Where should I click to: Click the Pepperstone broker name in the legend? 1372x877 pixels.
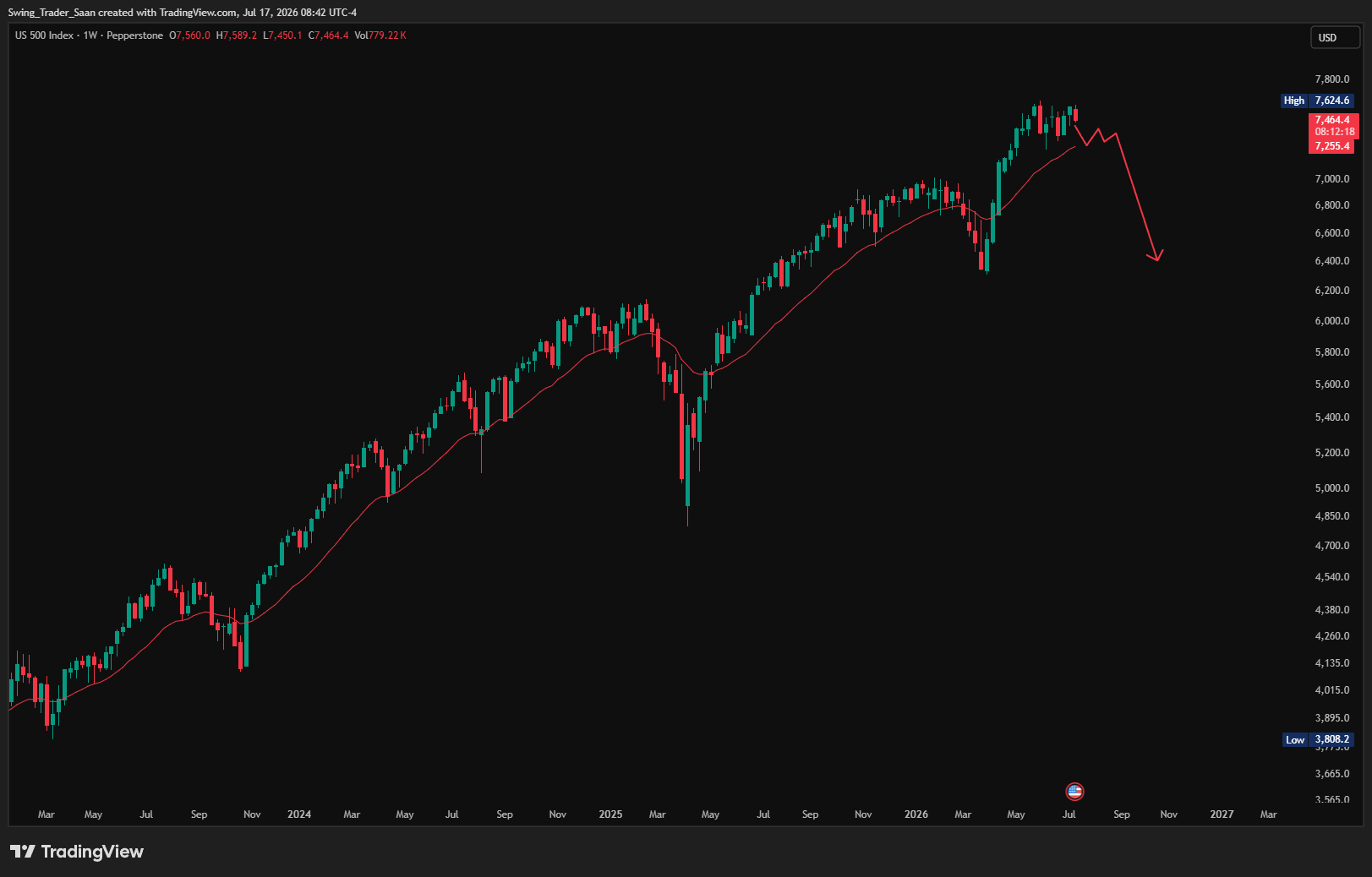coord(134,35)
